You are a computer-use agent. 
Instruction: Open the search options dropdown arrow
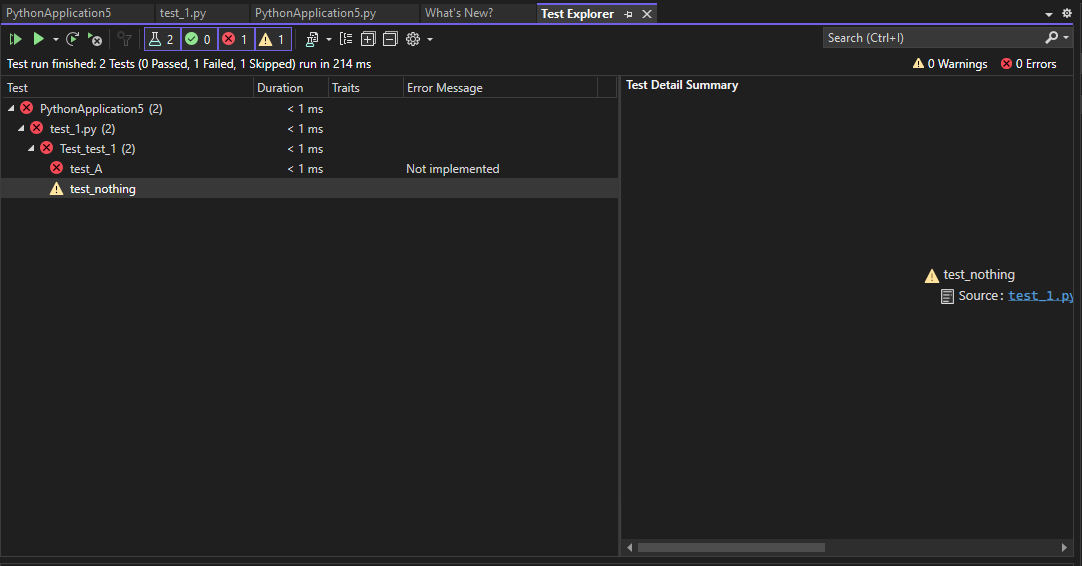point(1066,38)
